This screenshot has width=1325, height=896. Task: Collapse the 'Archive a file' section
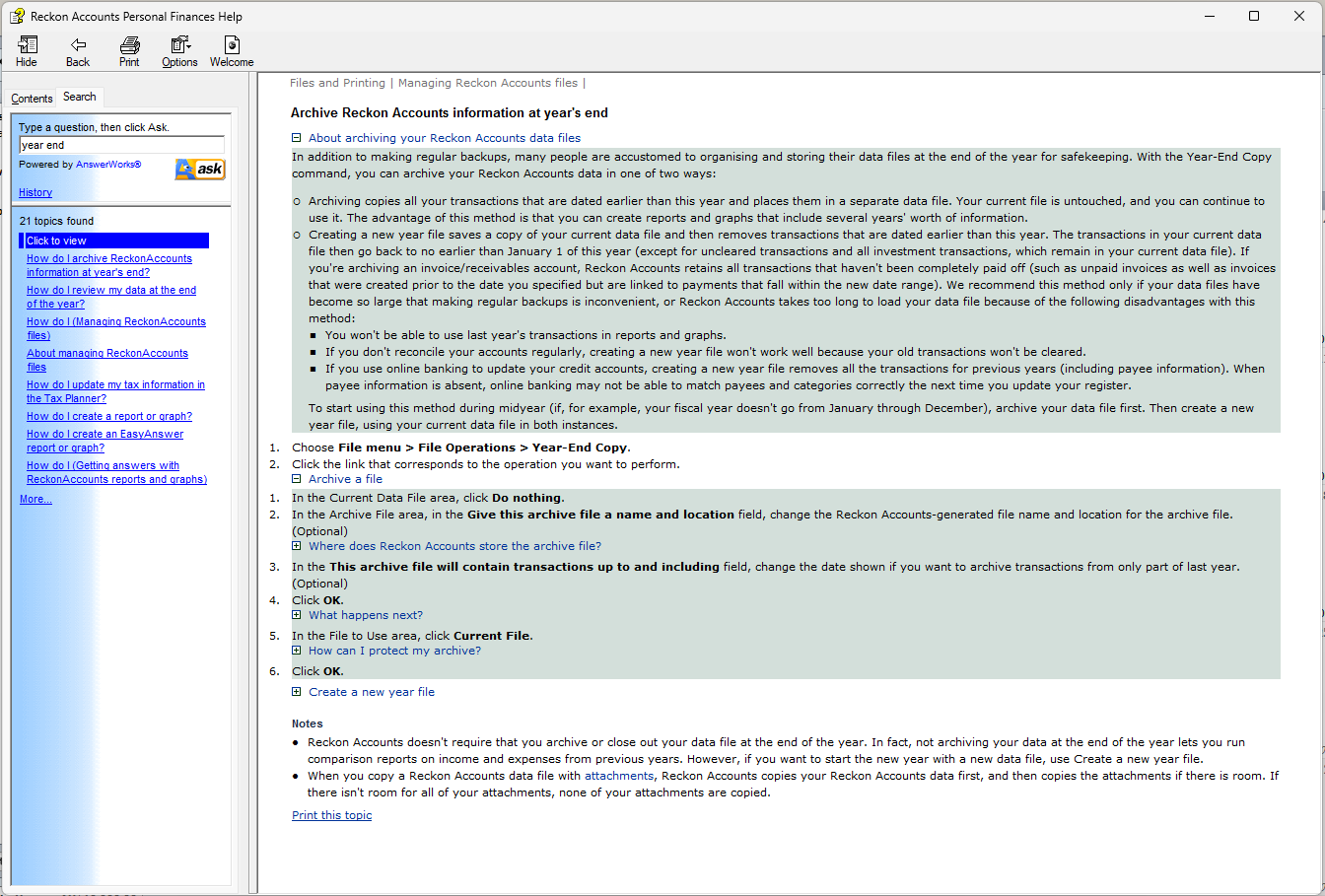296,479
